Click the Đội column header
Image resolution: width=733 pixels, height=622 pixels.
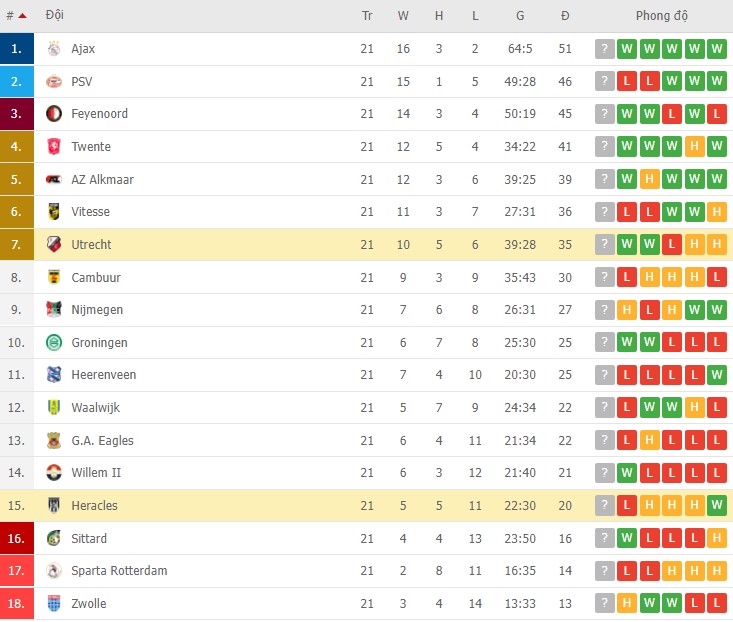tap(55, 16)
